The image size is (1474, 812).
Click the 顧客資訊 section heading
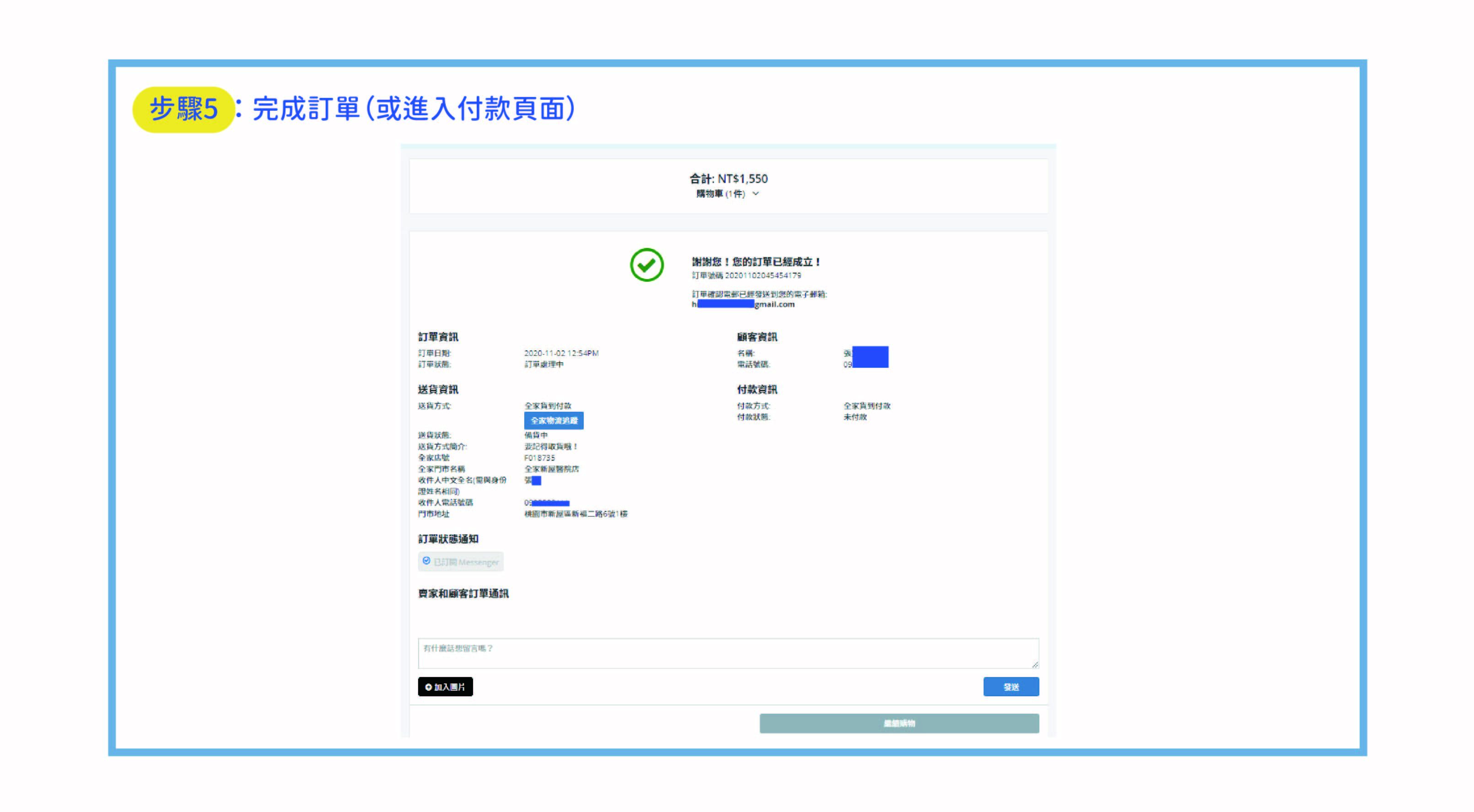[757, 337]
